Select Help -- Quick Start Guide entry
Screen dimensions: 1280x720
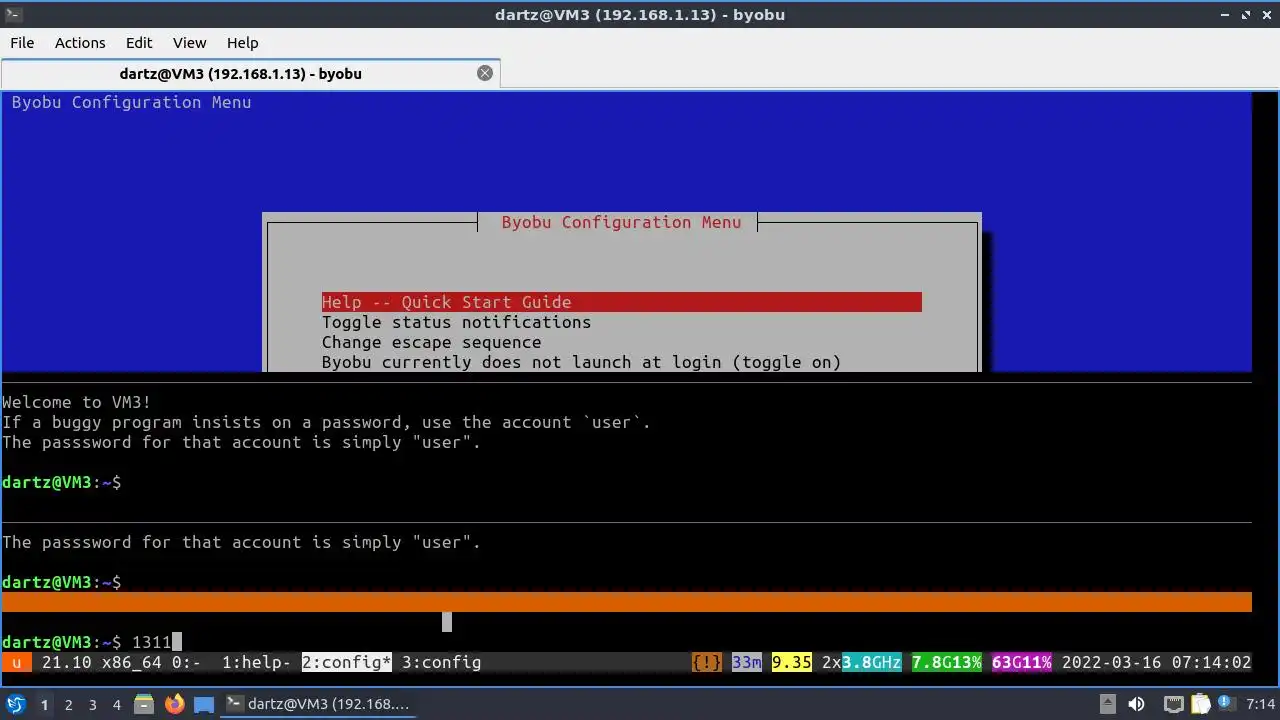click(621, 302)
